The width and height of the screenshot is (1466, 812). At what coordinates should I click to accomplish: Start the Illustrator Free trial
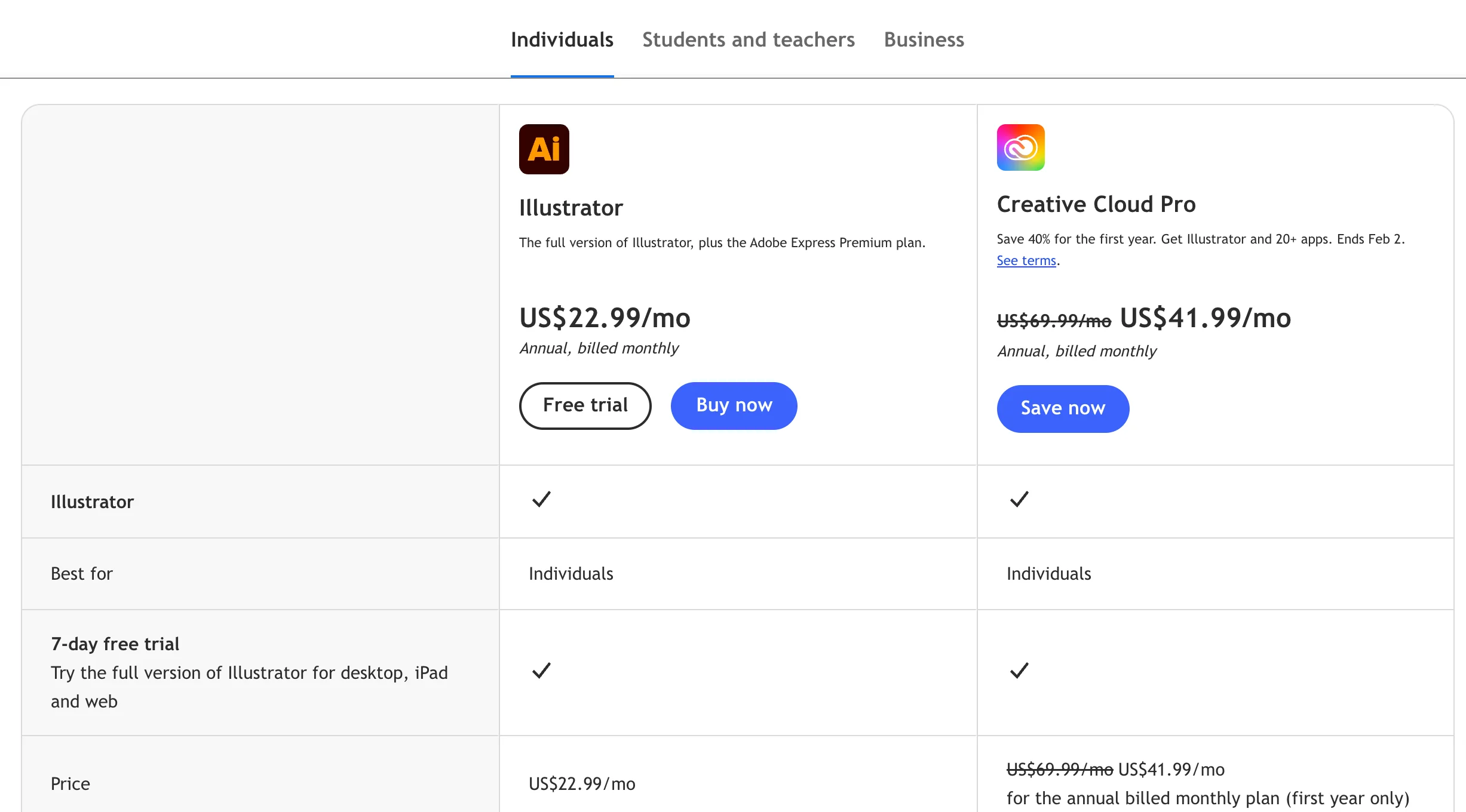585,405
